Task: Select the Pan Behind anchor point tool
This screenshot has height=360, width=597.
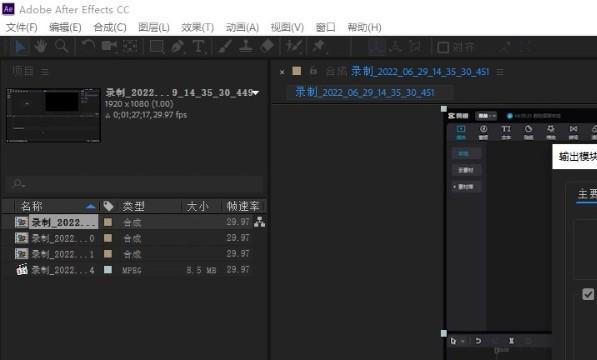Action: (130, 47)
